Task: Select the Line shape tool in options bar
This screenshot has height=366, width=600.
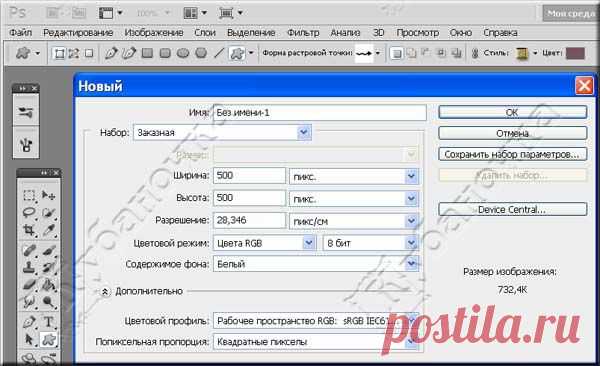Action: click(x=219, y=53)
